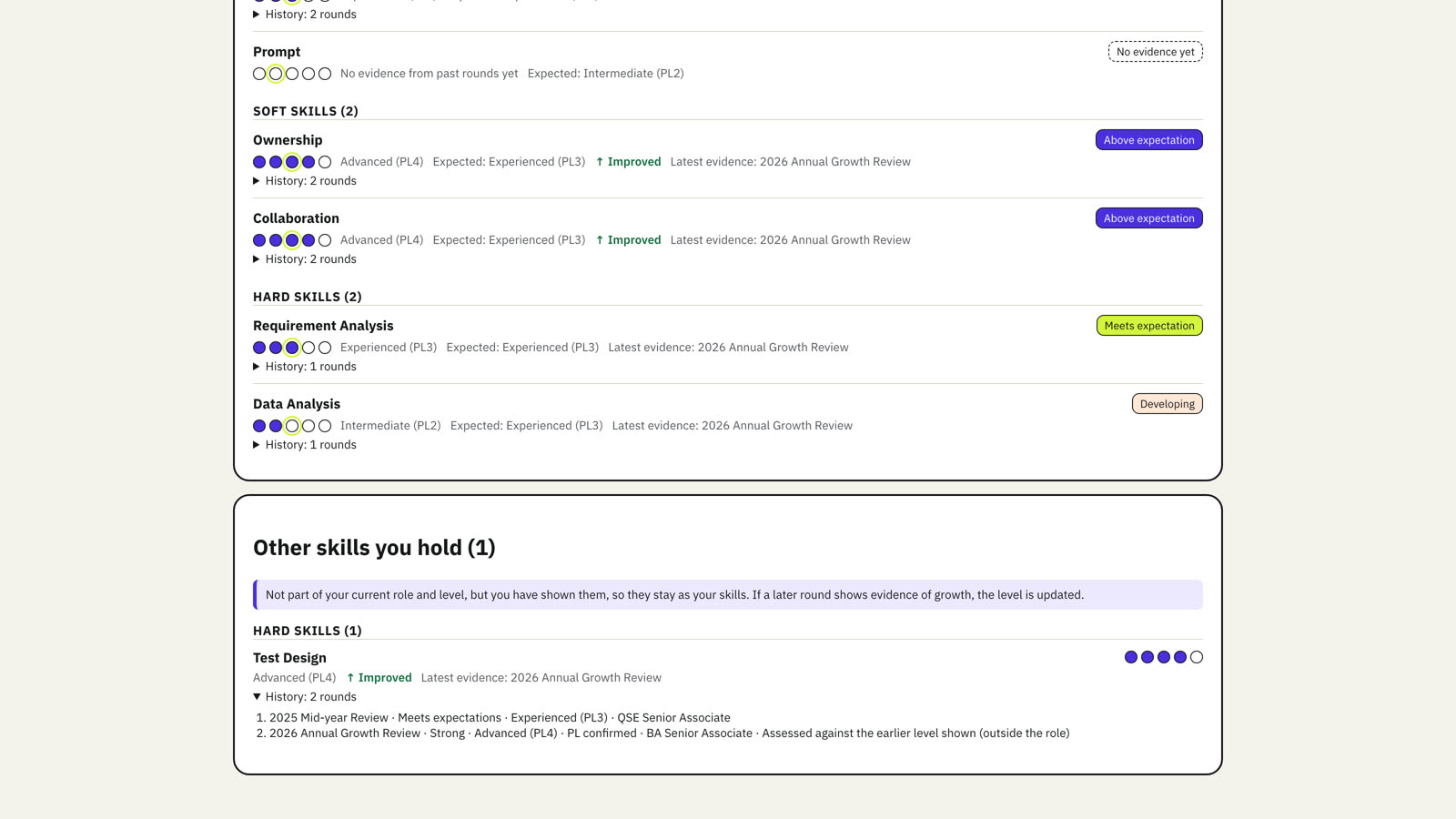Click Requirement Analysis level dots indicator
The height and width of the screenshot is (819, 1456).
[x=292, y=348]
